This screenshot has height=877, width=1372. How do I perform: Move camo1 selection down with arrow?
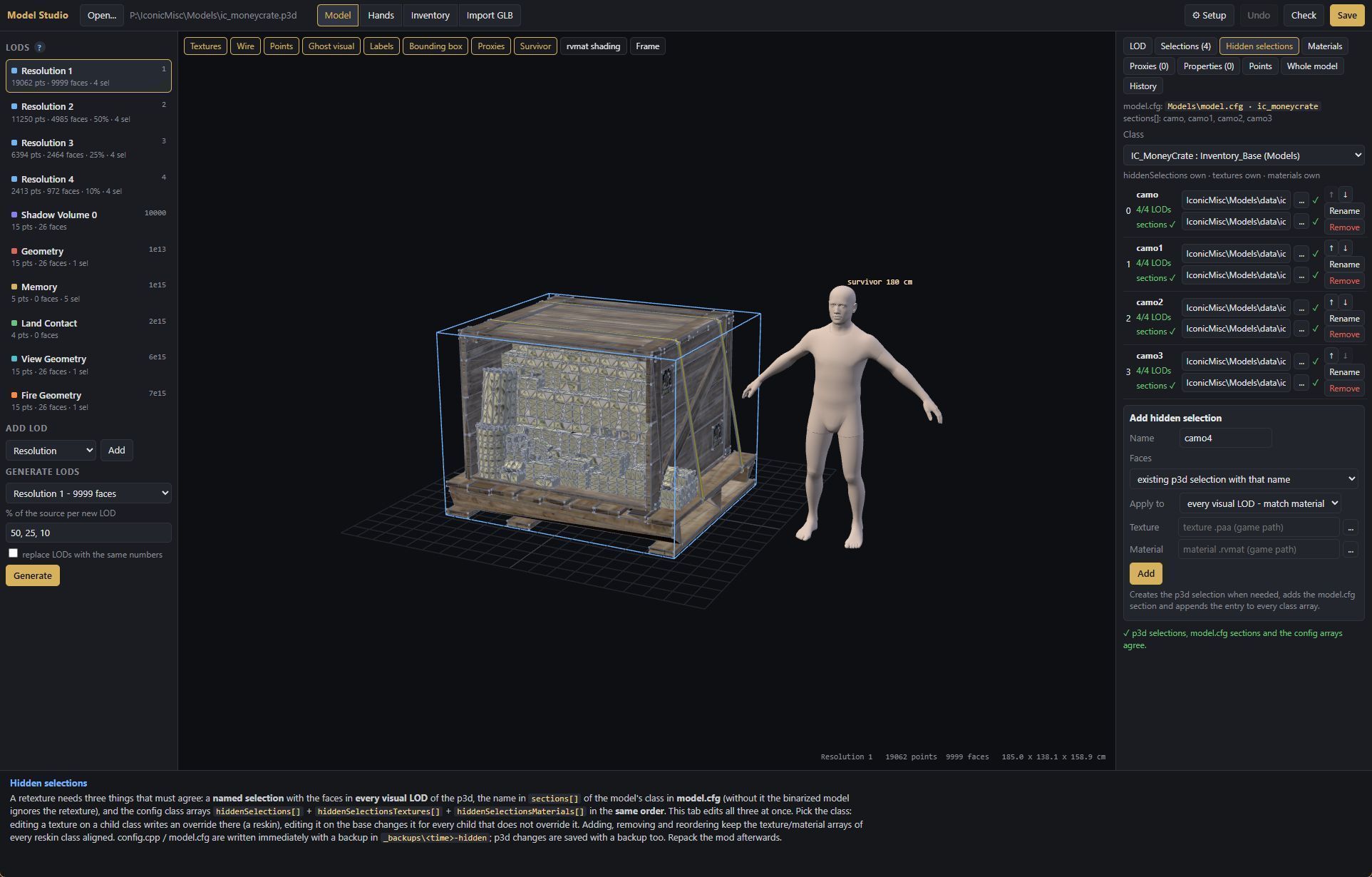point(1345,248)
